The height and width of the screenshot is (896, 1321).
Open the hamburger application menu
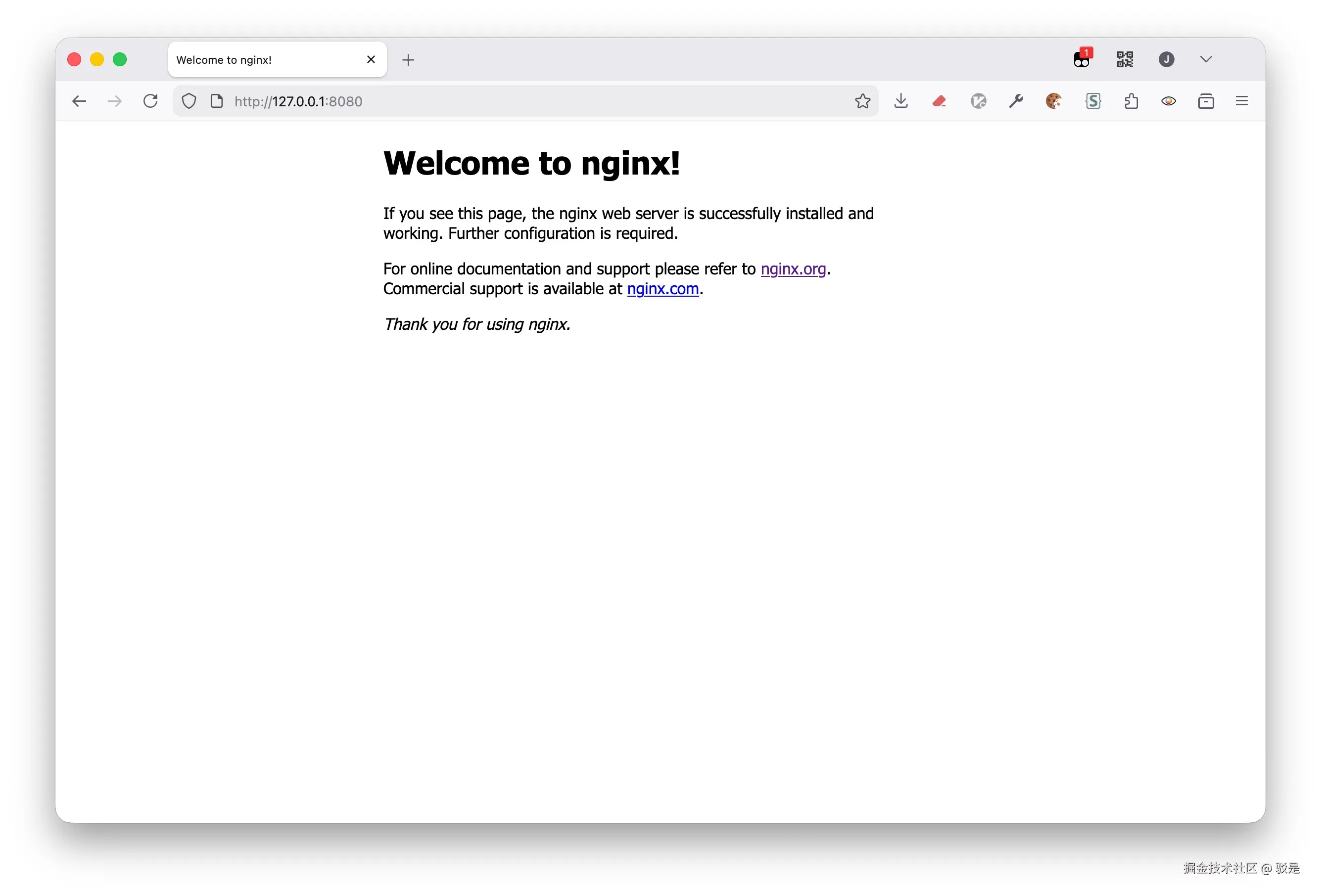pyautogui.click(x=1241, y=101)
